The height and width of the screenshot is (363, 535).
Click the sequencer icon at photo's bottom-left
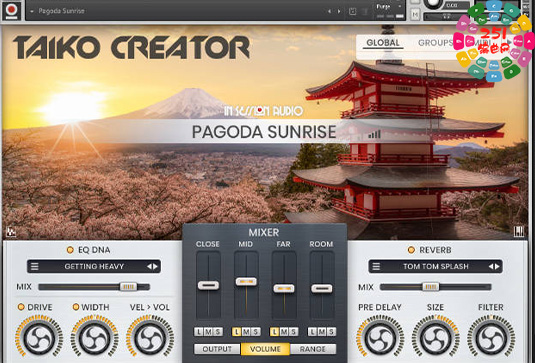[x=11, y=232]
